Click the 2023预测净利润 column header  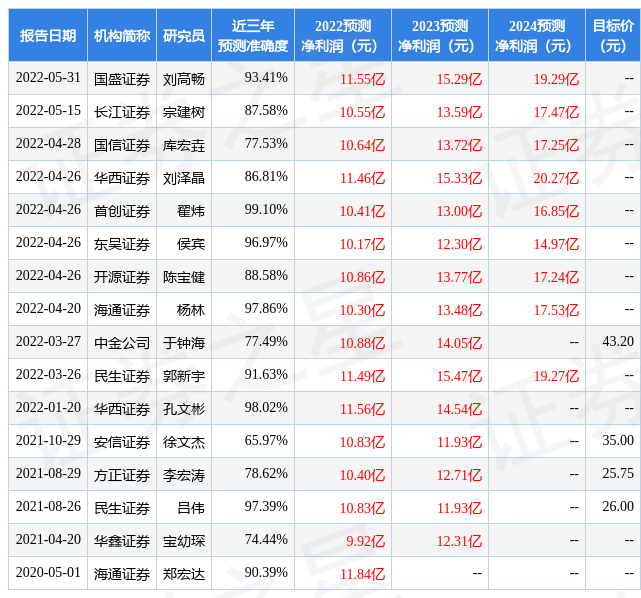440,36
